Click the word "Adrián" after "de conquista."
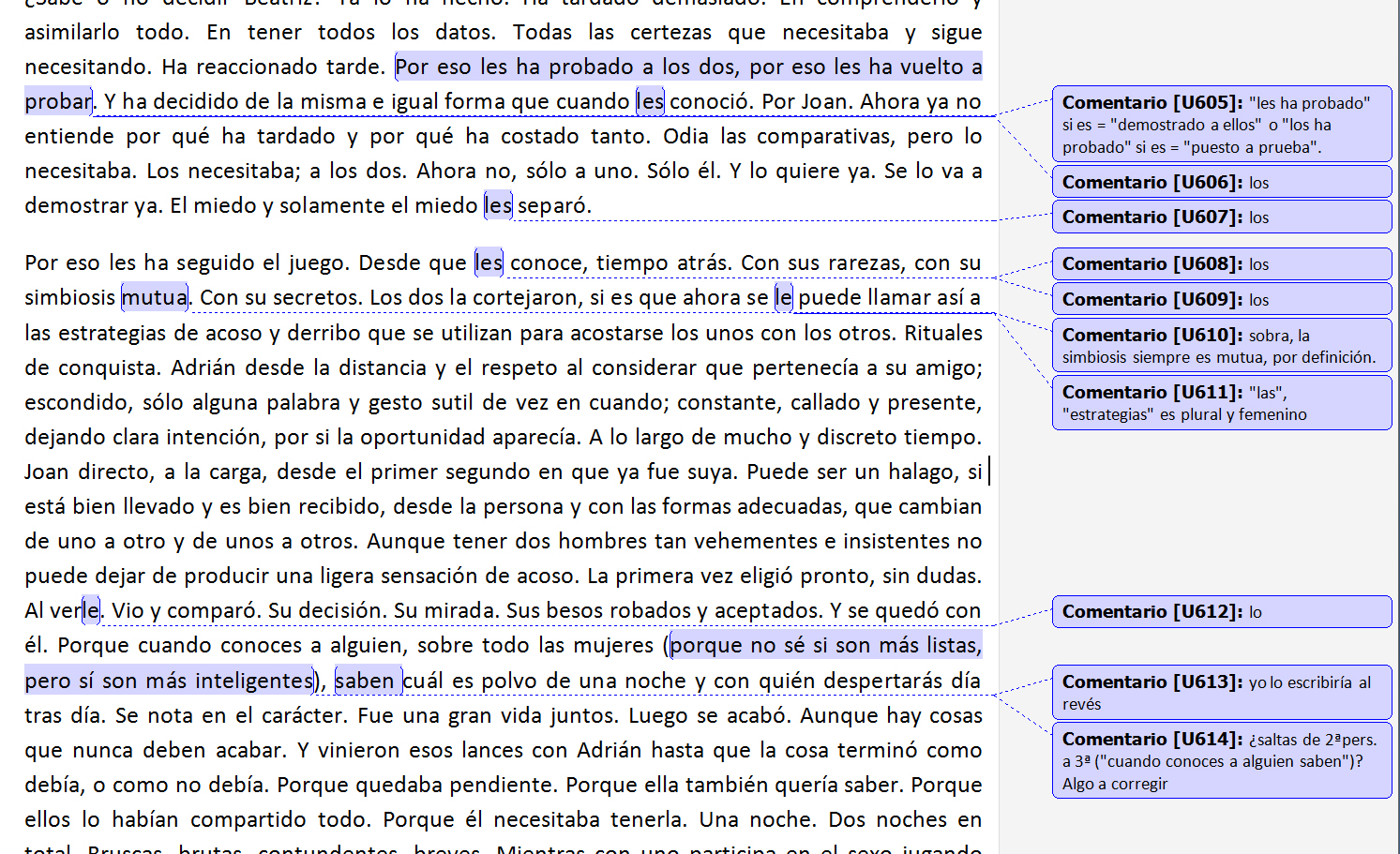This screenshot has height=854, width=1400. tap(203, 367)
